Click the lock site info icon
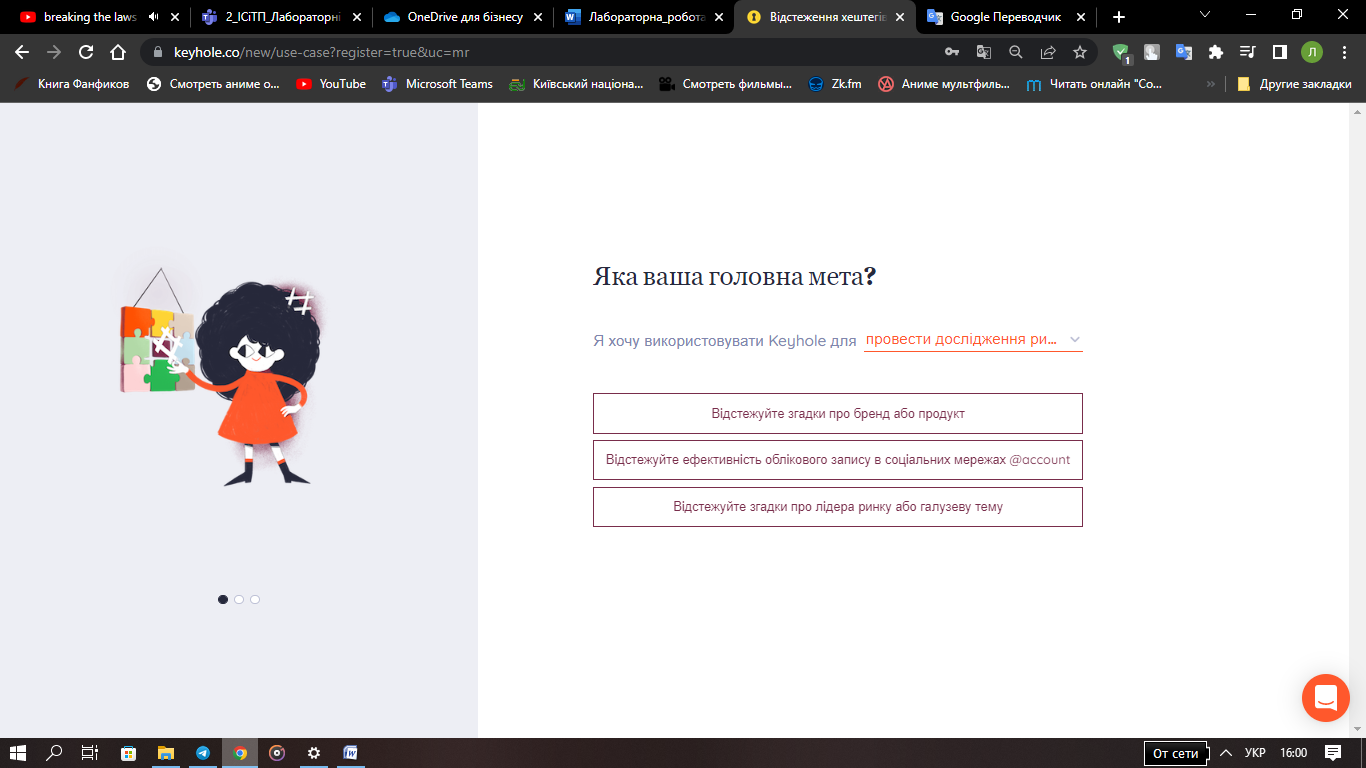 [157, 52]
